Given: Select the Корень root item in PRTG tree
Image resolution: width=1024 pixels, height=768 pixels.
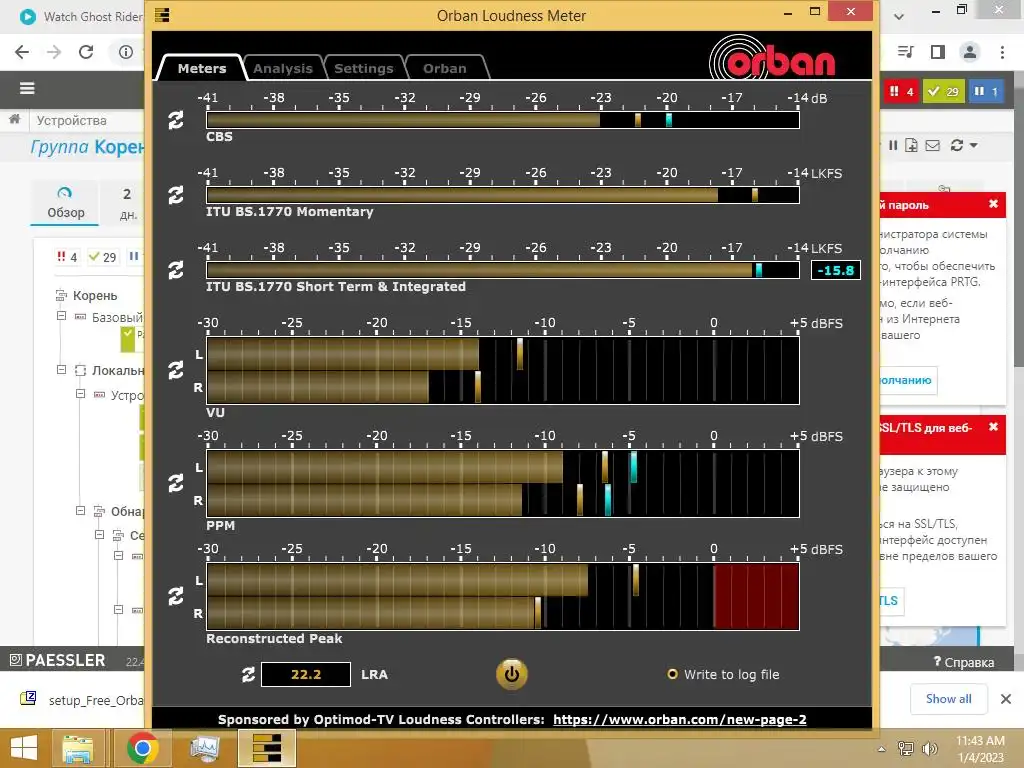Looking at the screenshot, I should click(95, 296).
